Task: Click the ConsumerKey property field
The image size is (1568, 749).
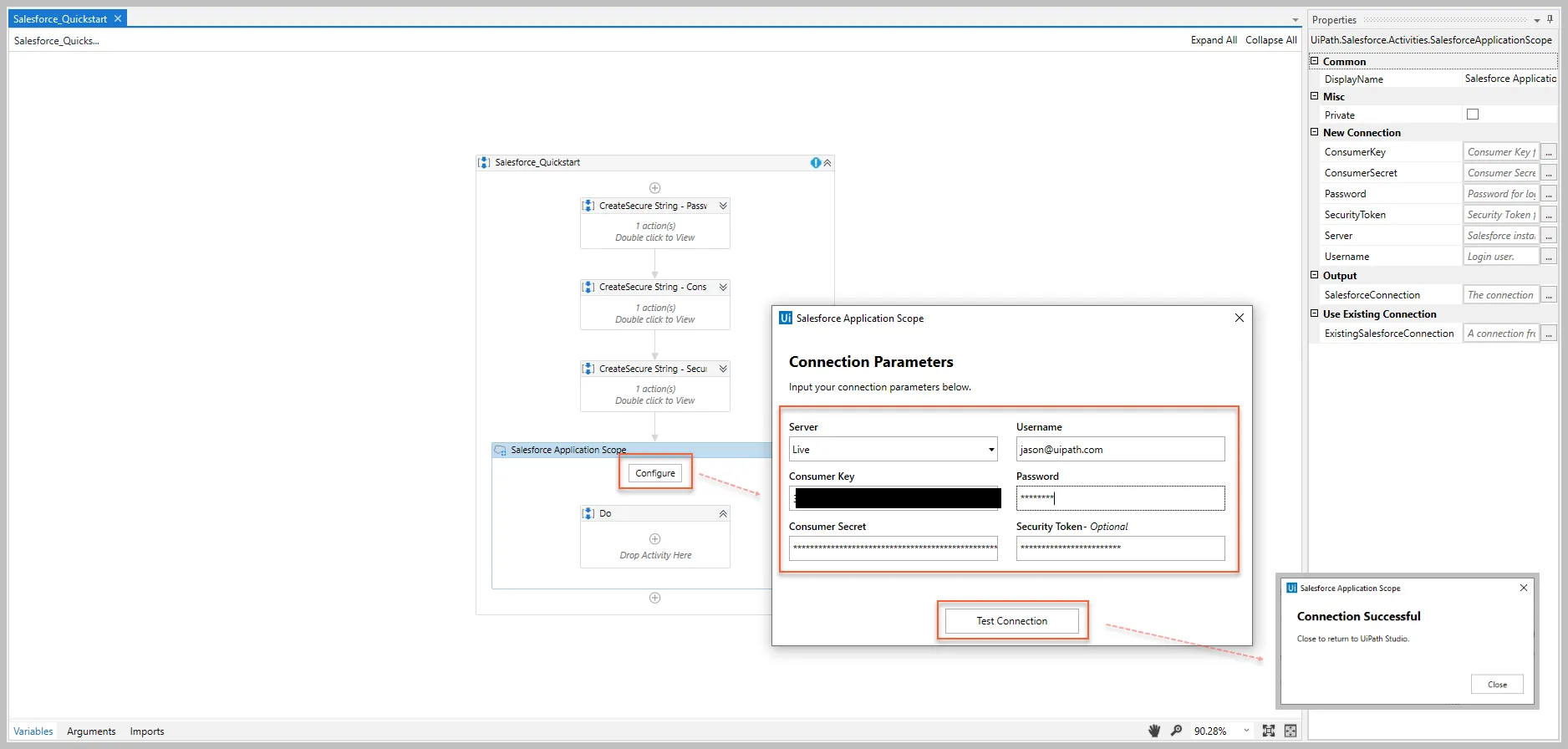Action: 1501,152
